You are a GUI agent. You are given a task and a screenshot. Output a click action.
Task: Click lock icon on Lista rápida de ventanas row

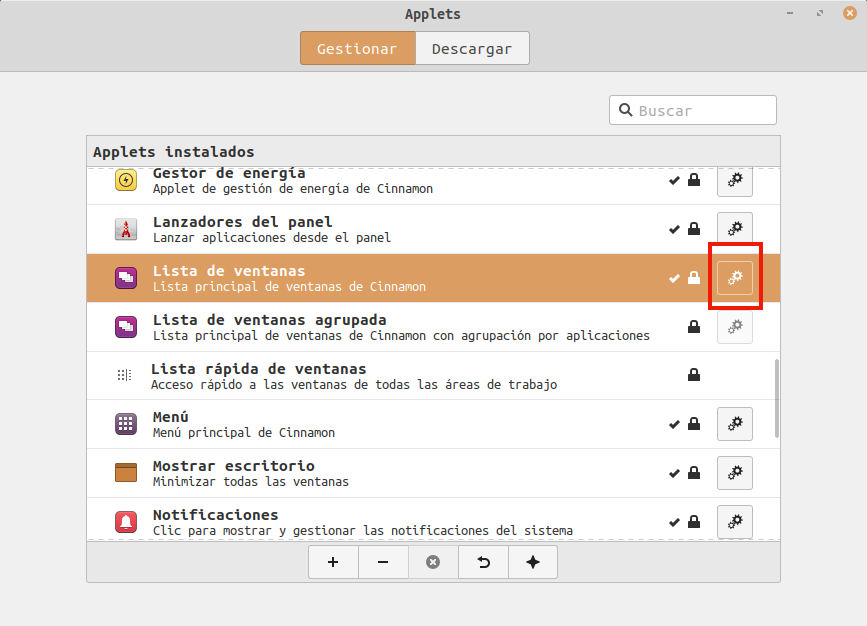[694, 375]
